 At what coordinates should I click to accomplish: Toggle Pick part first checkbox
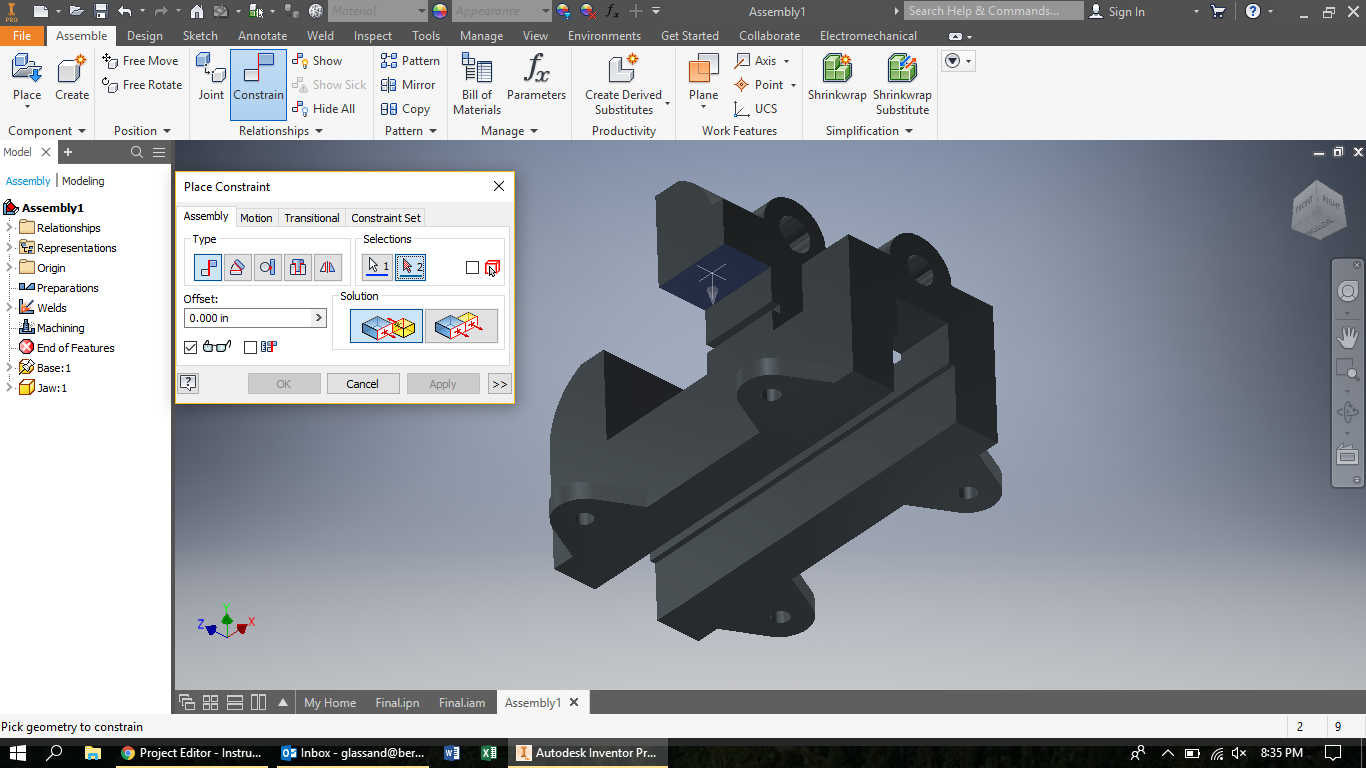click(x=473, y=268)
